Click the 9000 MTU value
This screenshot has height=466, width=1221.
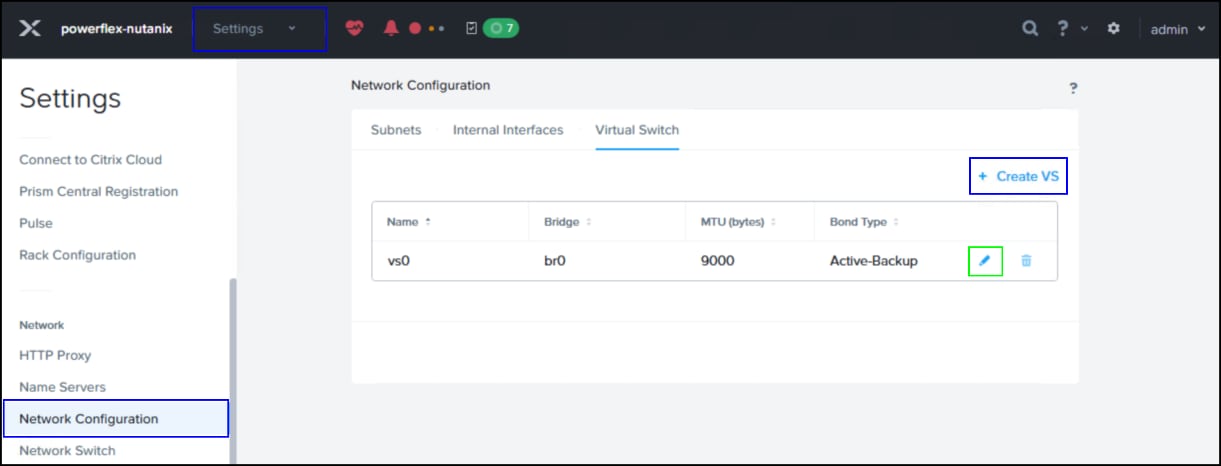click(717, 261)
